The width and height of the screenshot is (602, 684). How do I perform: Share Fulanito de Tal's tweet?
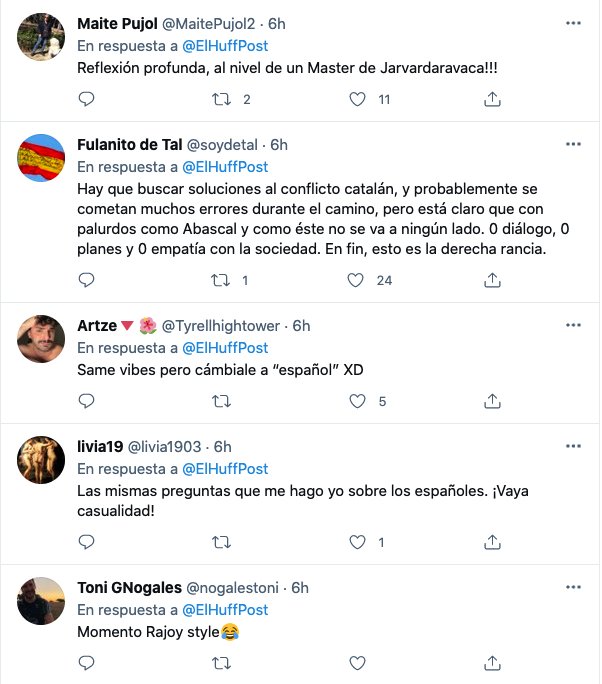click(x=492, y=280)
